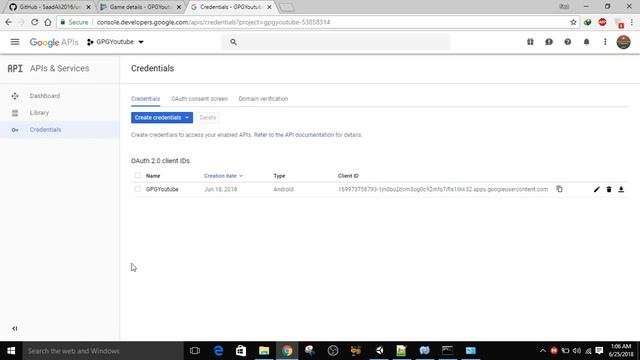This screenshot has width=640, height=360.
Task: Open the GPGYoutube client name link
Action: tap(162, 189)
